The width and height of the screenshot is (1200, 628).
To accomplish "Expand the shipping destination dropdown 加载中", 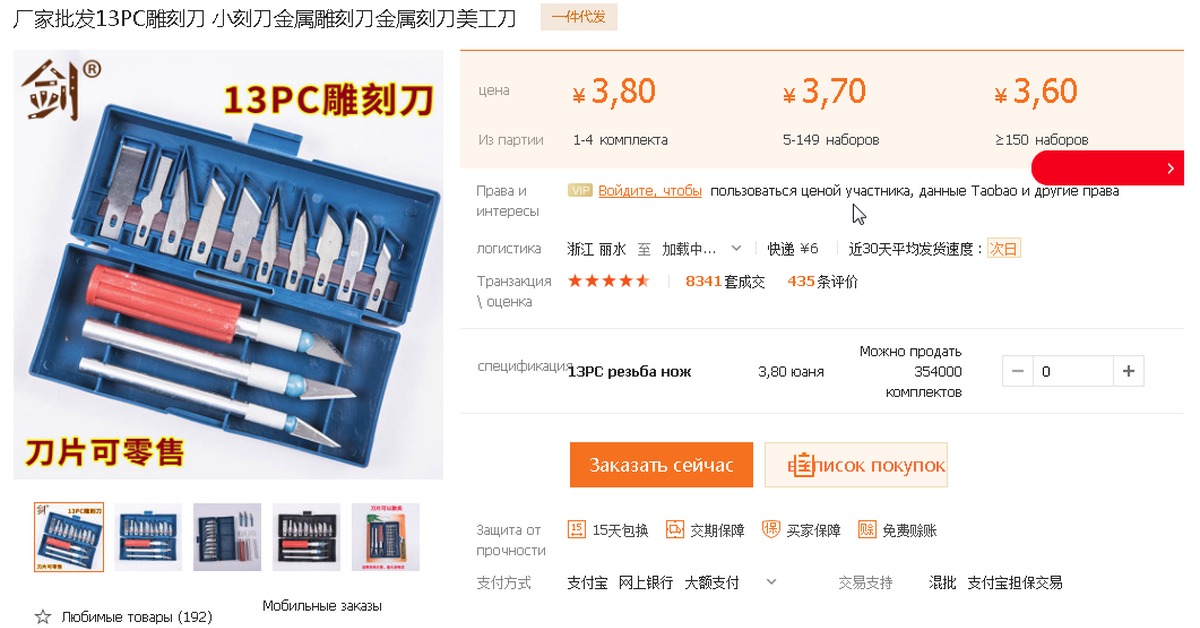I will pos(702,248).
